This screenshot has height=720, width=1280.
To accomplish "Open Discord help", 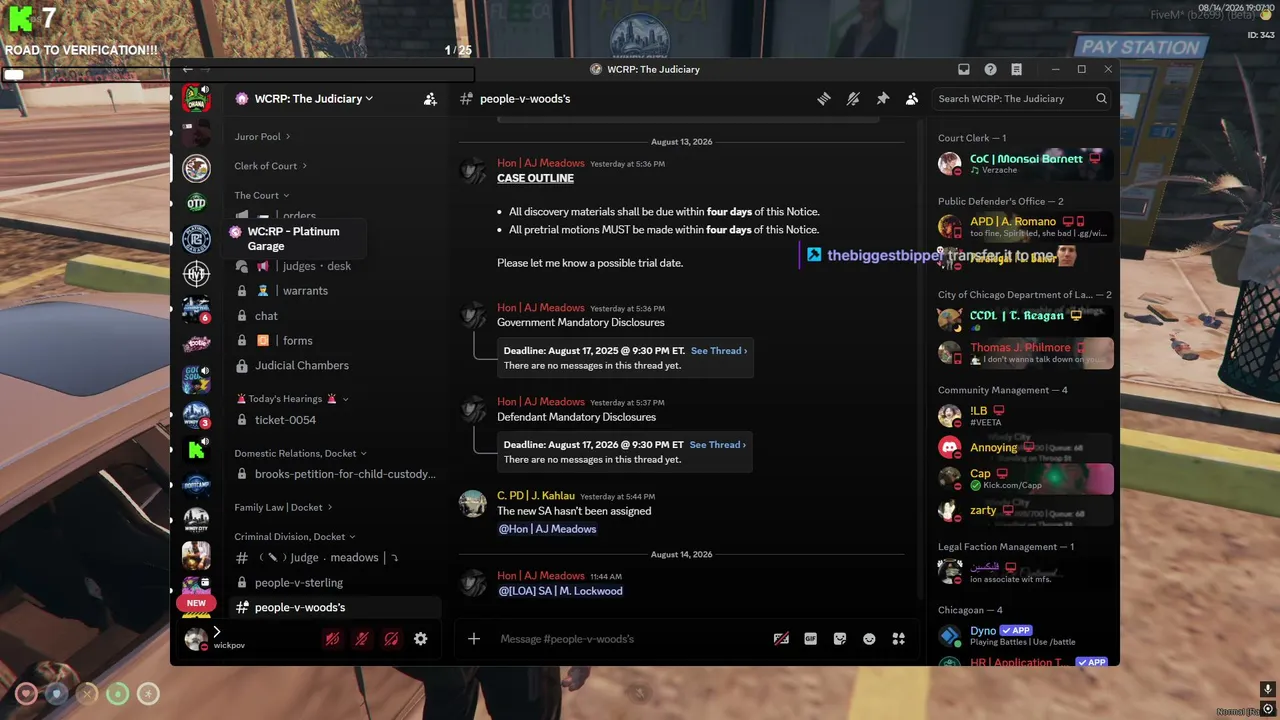I will (x=990, y=70).
